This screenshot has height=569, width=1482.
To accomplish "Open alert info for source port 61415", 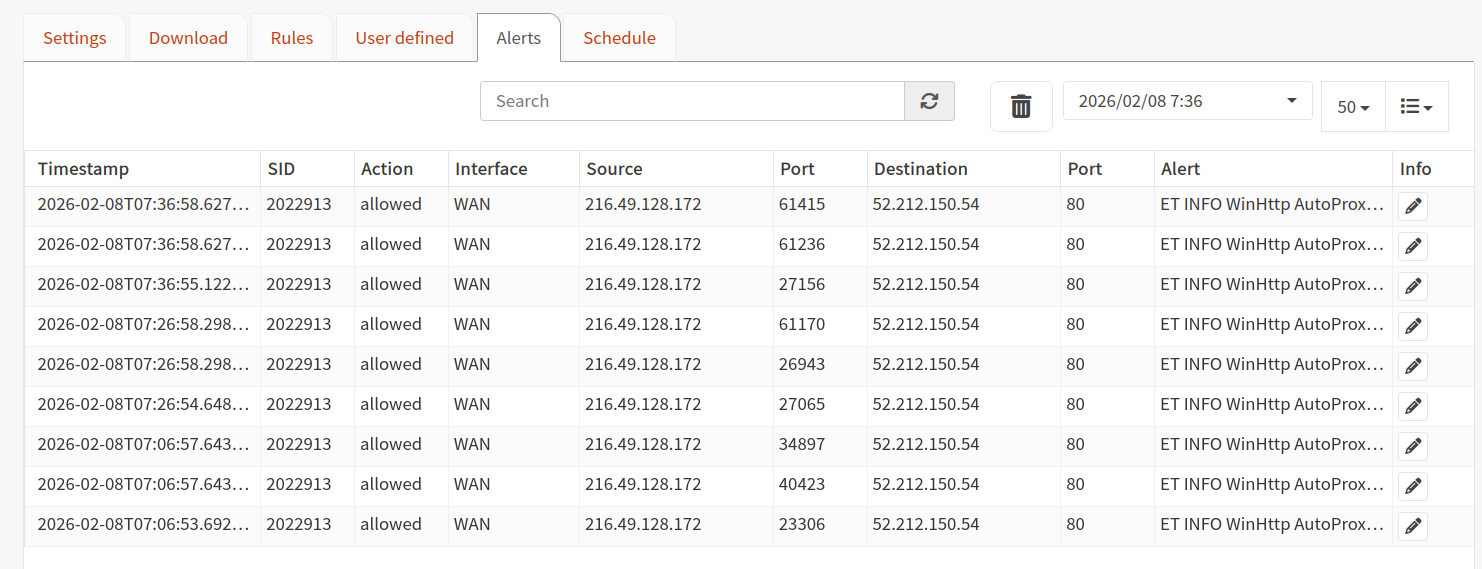I will (1412, 206).
